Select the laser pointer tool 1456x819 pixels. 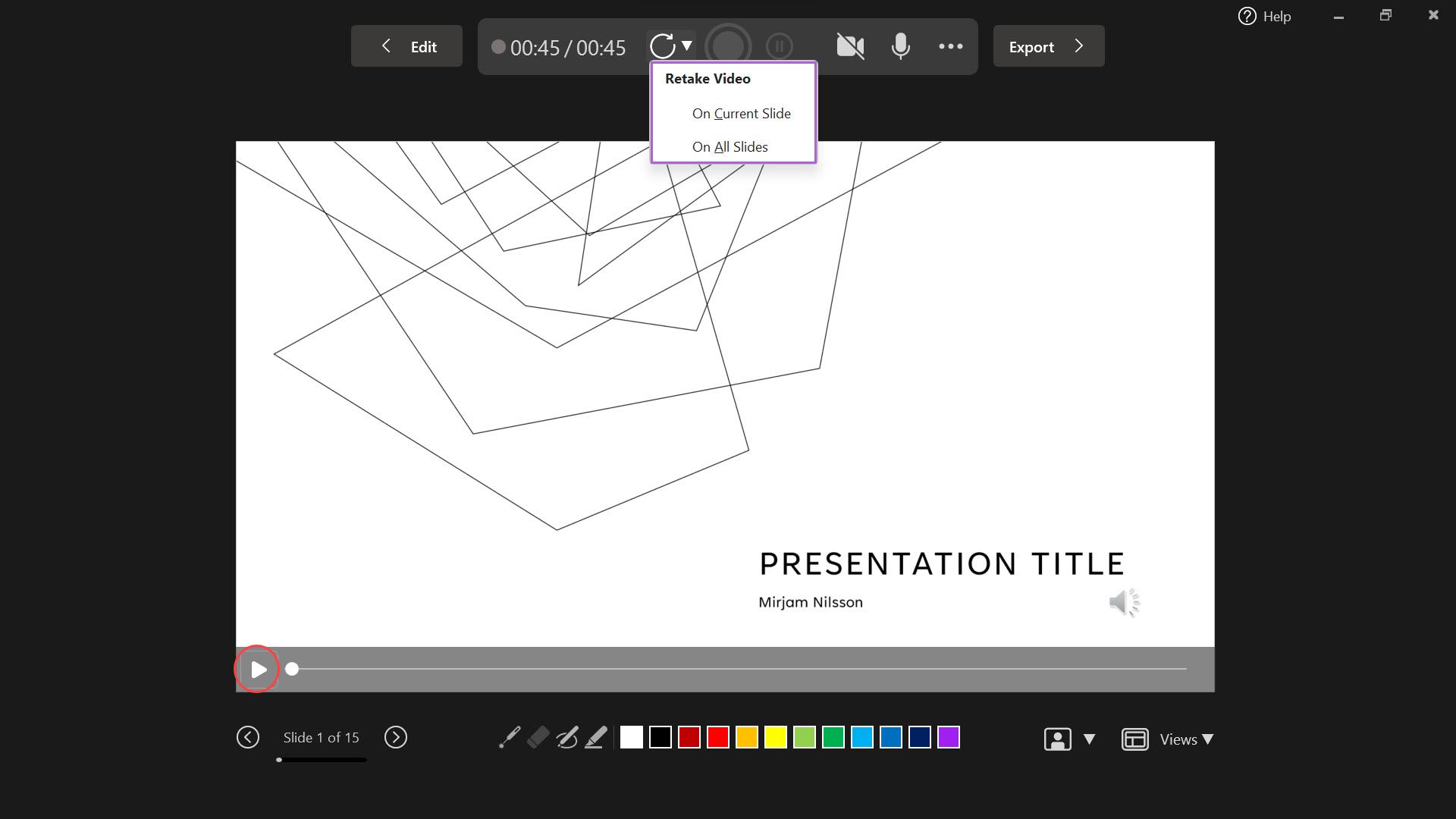pyautogui.click(x=510, y=737)
